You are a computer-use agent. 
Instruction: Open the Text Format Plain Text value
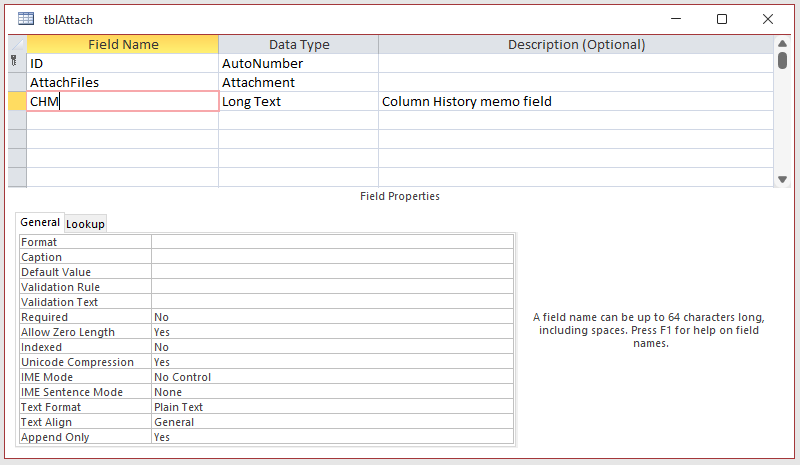(332, 407)
